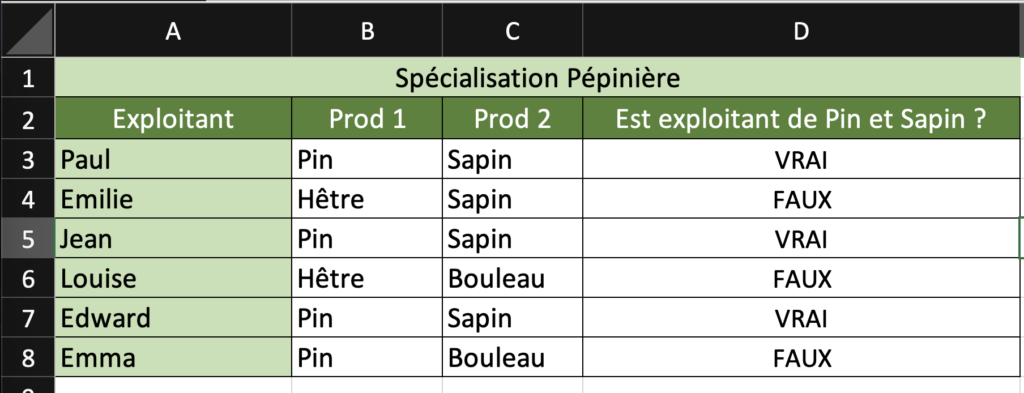Click Emma's Bouleau cell
Image resolution: width=1024 pixels, height=393 pixels.
tap(513, 358)
